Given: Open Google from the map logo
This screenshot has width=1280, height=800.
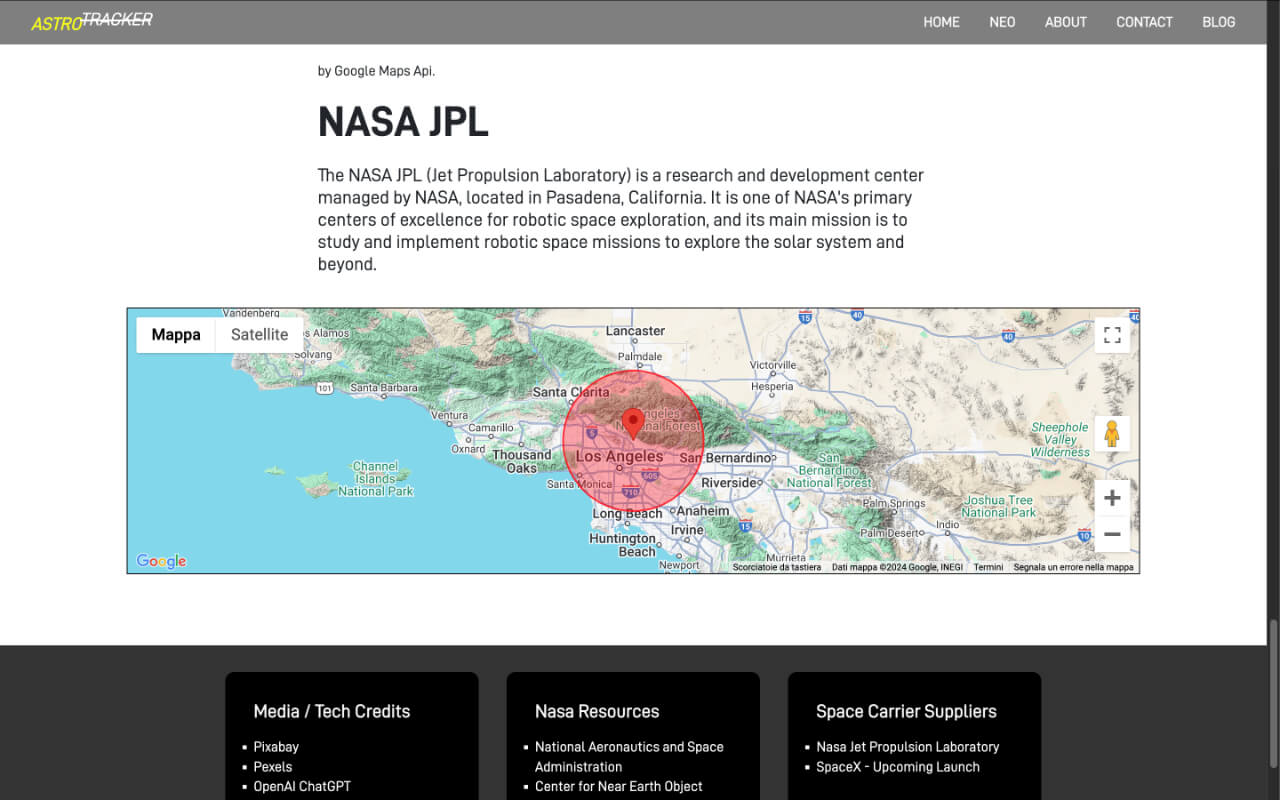Looking at the screenshot, I should 160,561.
